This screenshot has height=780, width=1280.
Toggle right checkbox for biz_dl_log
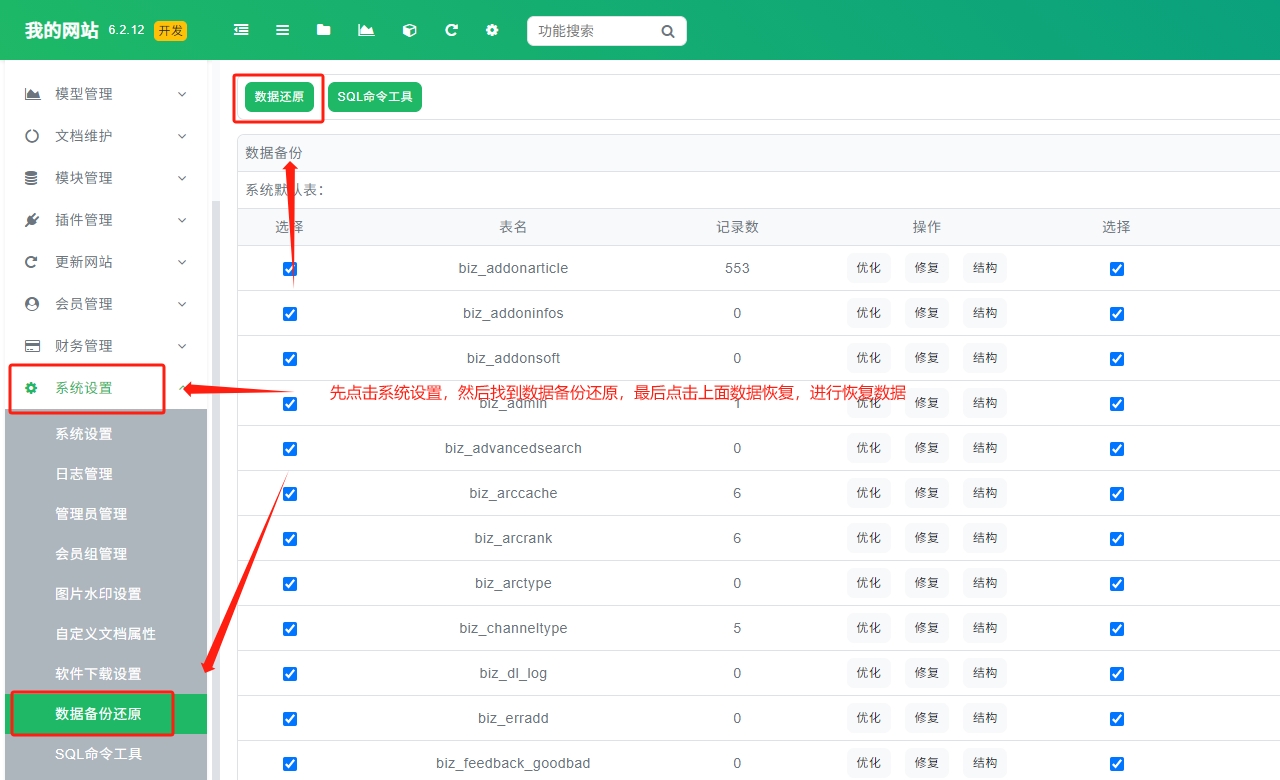coord(1117,674)
